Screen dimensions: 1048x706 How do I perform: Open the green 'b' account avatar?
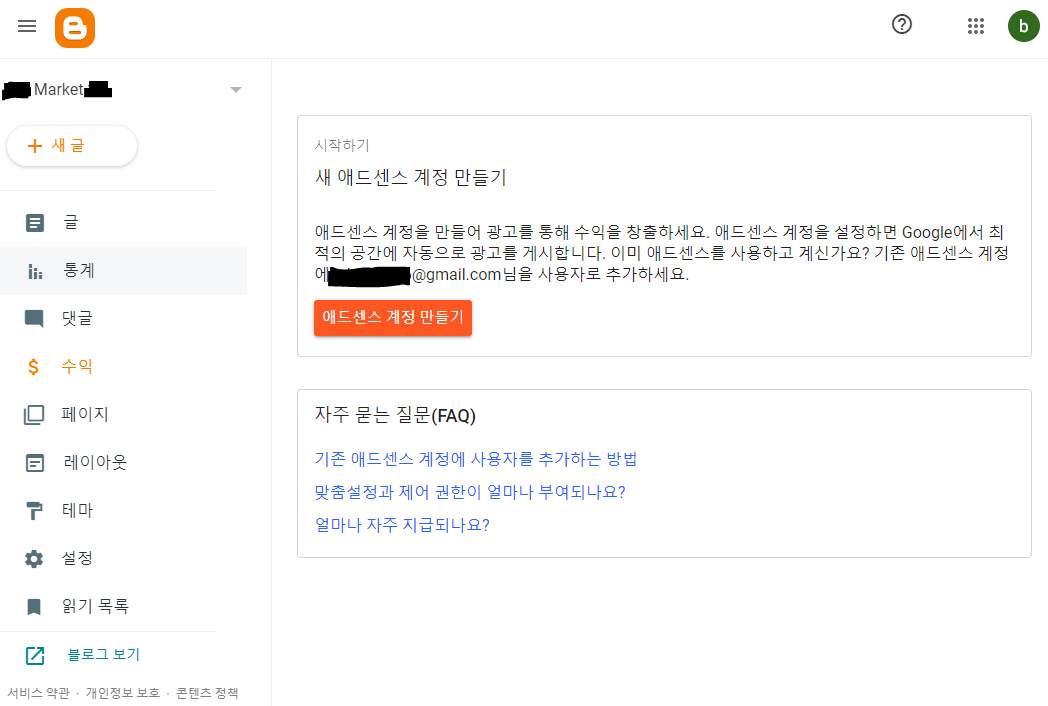[x=1023, y=26]
